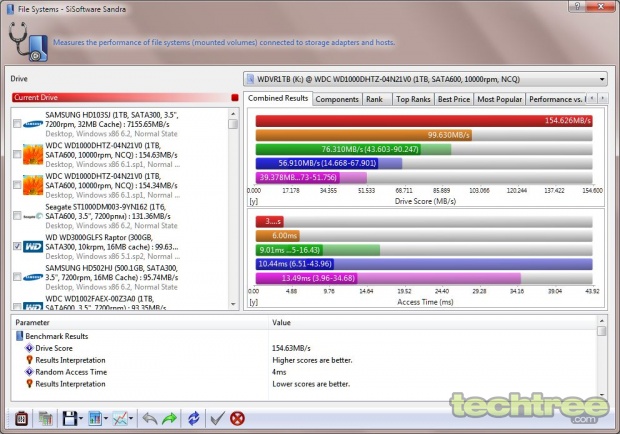Viewport: 620px width, 434px height.
Task: Click the parameter panel scrollbar up arrow
Action: pyautogui.click(x=602, y=321)
